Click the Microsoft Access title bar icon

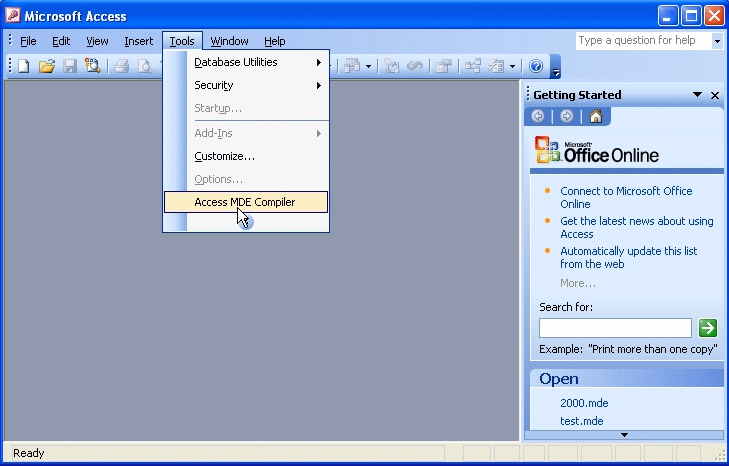pyautogui.click(x=13, y=15)
